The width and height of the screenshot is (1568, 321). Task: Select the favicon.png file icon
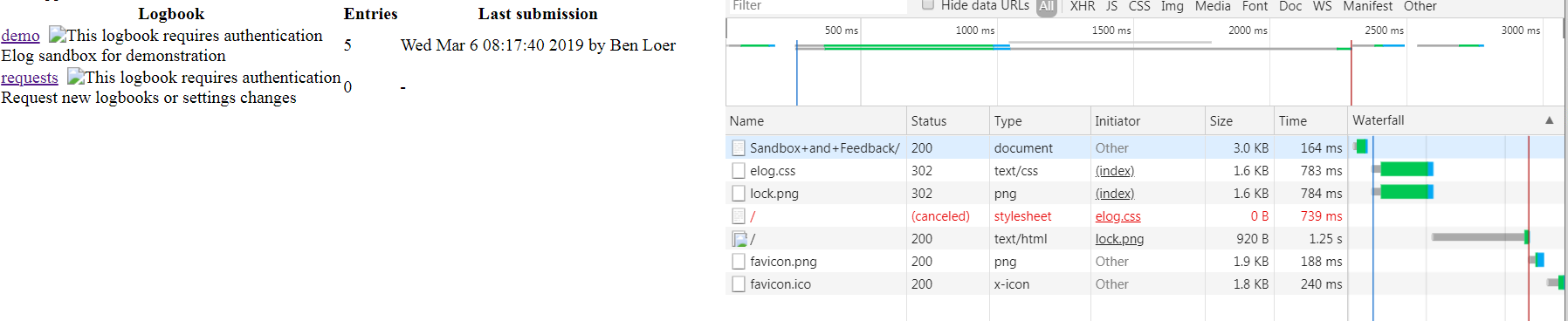point(739,262)
